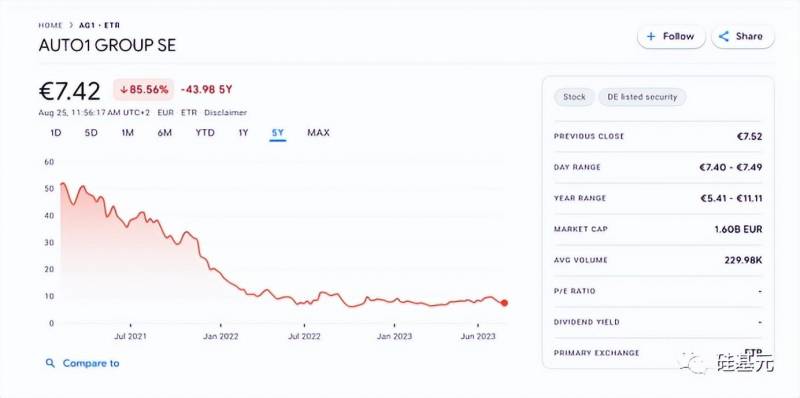The width and height of the screenshot is (800, 398).
Task: Click the Follow button
Action: point(671,36)
